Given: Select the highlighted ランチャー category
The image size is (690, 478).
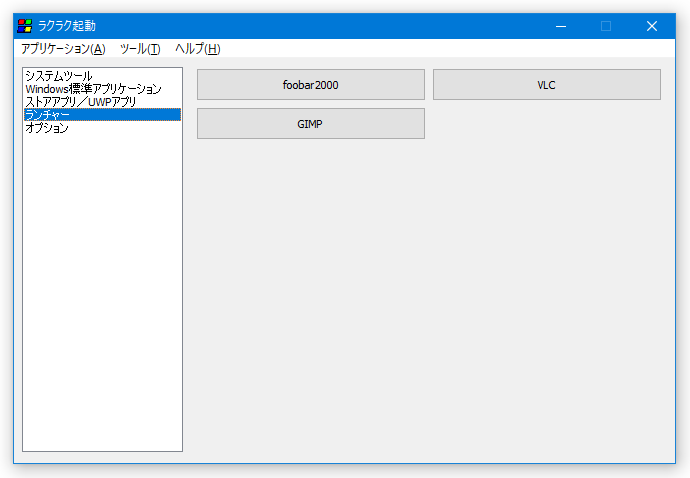Looking at the screenshot, I should (x=102, y=115).
